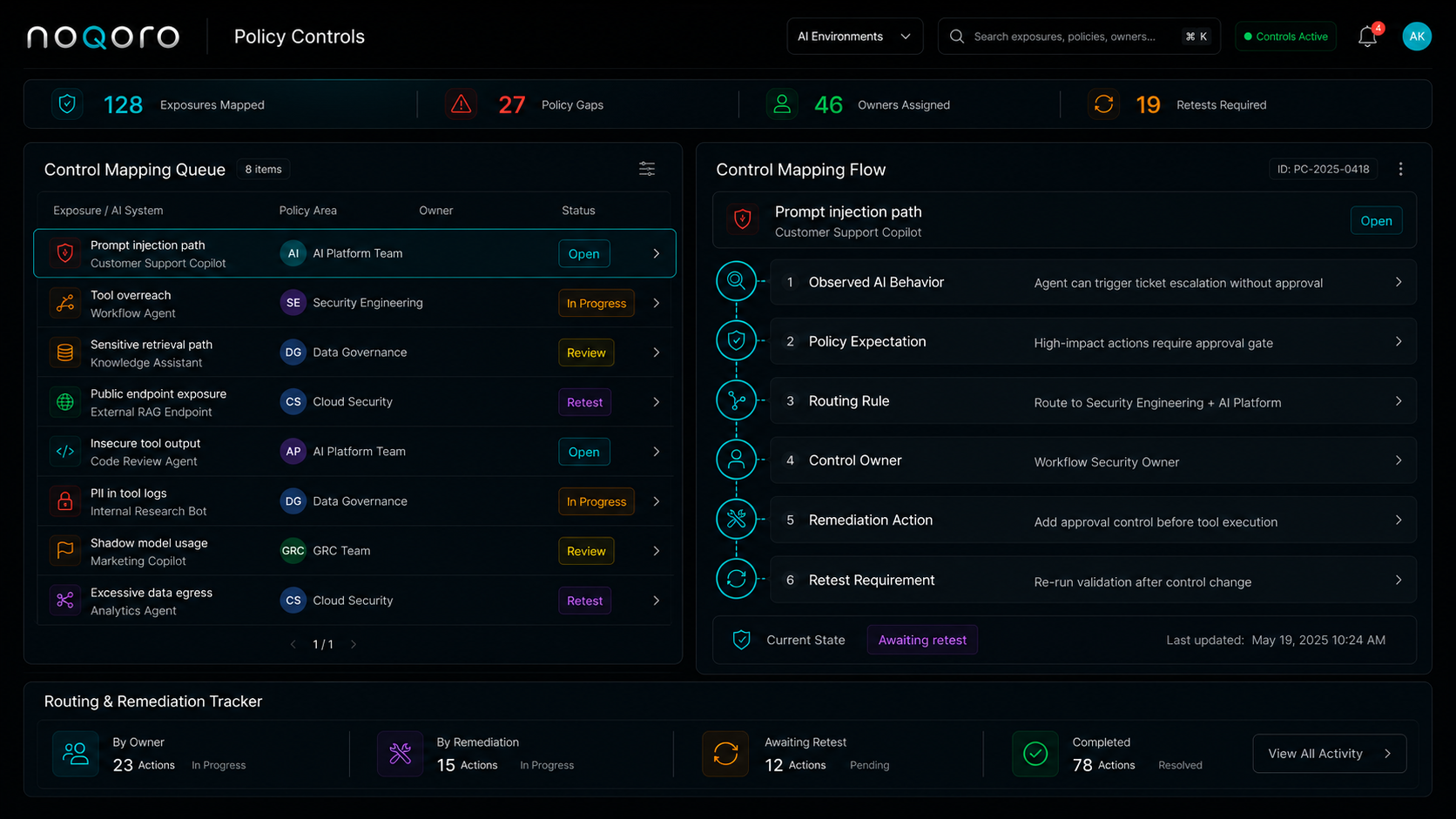
Task: Click the Awaiting Retest refresh icon in tracker
Action: pos(725,754)
